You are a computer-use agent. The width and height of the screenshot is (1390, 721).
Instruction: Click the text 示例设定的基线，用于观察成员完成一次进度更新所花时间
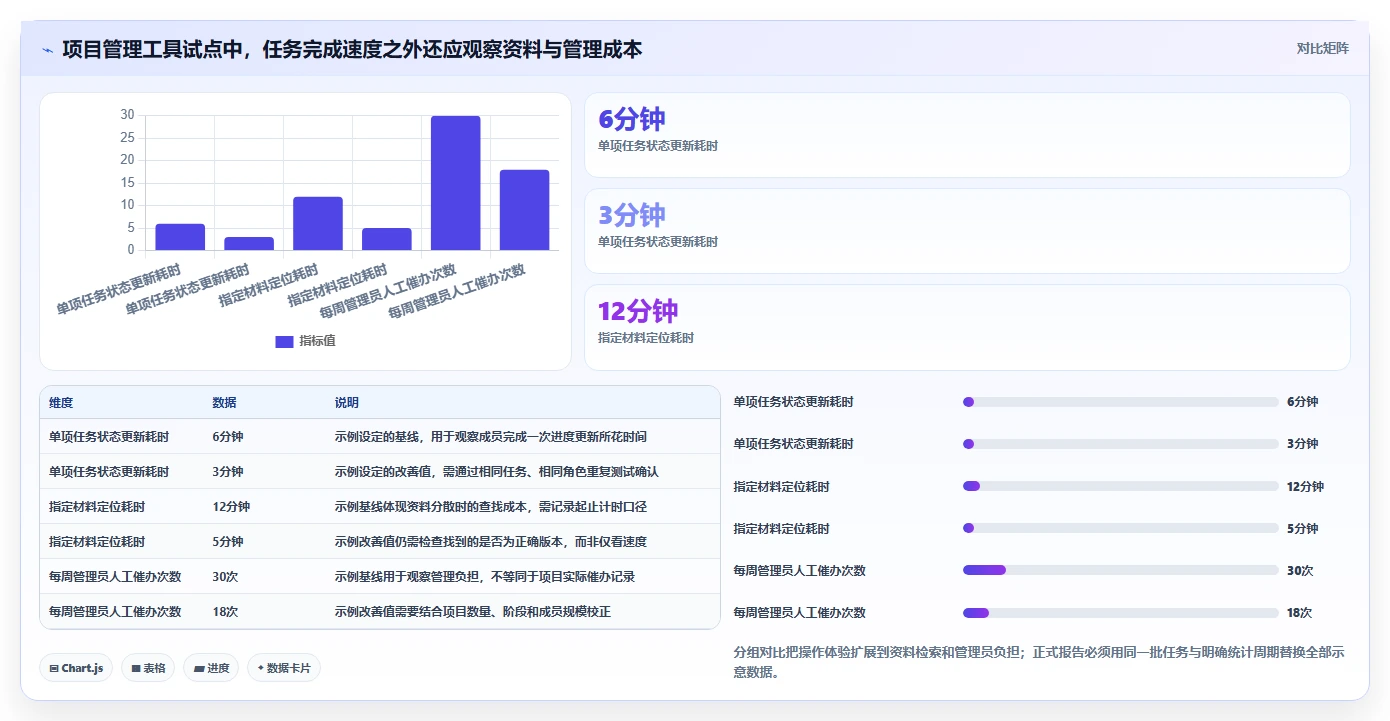tap(491, 436)
